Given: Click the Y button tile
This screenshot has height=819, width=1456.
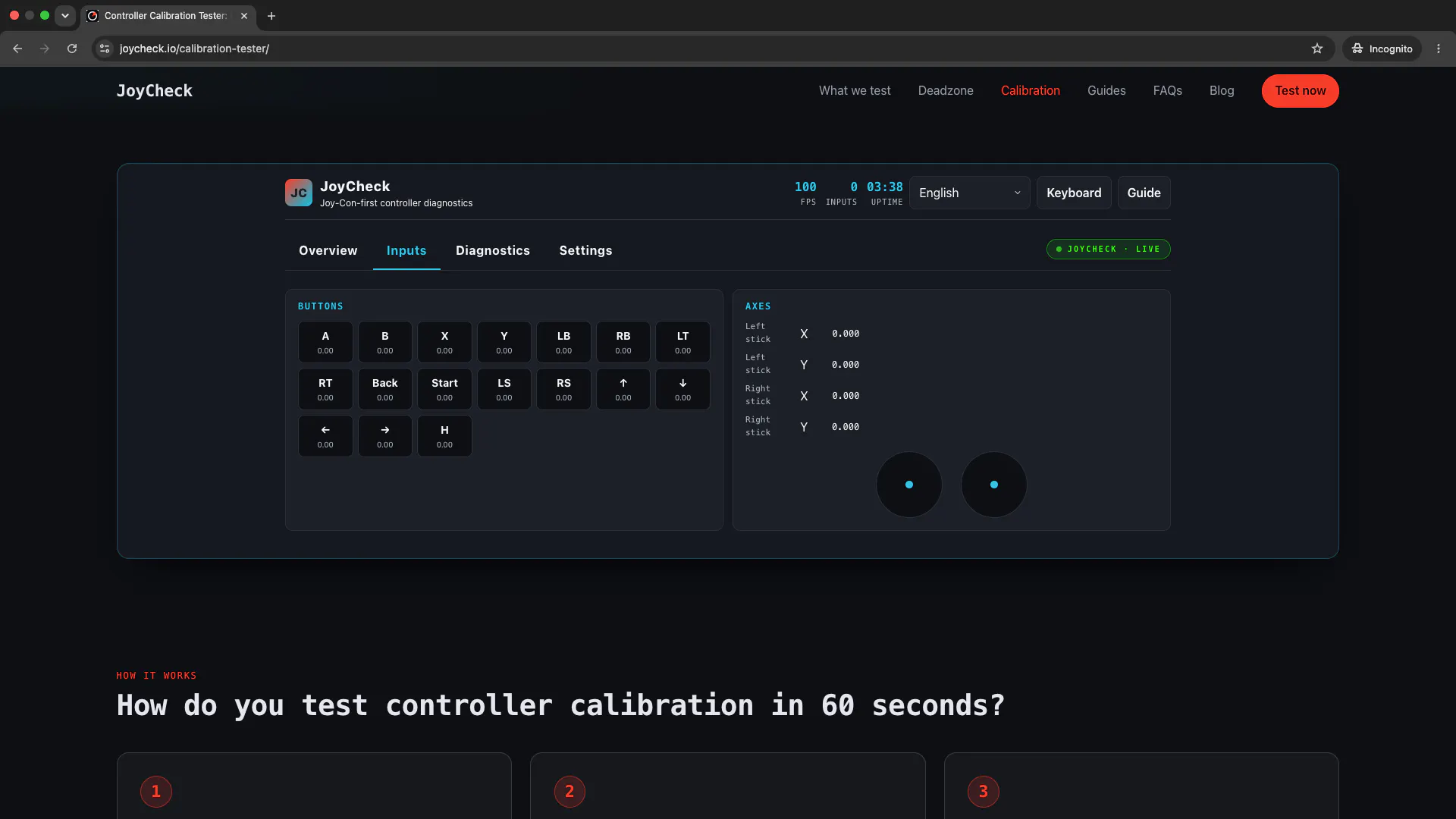Looking at the screenshot, I should coord(504,342).
